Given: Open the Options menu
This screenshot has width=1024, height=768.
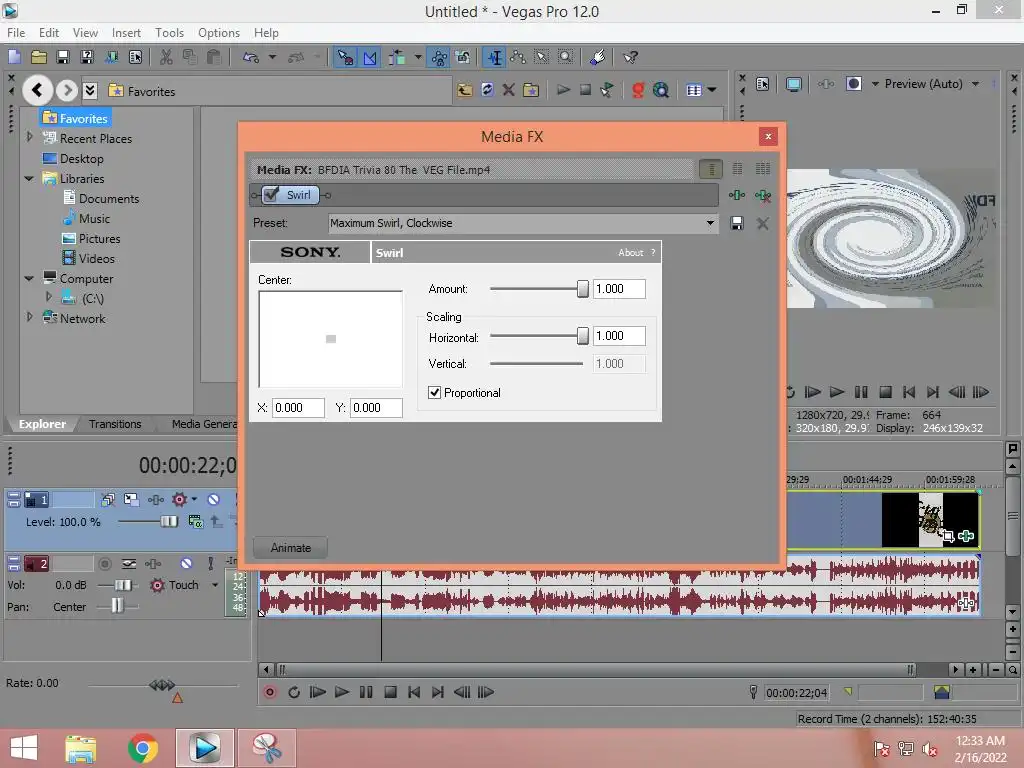Looking at the screenshot, I should (x=219, y=33).
